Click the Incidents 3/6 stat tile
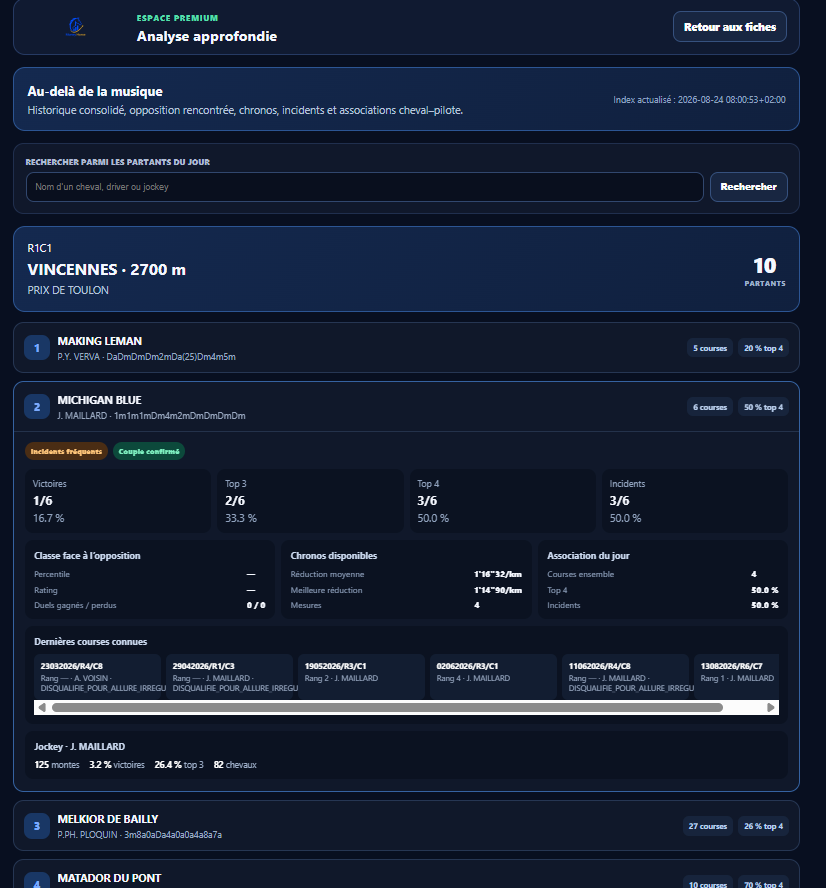The width and height of the screenshot is (826, 888). (695, 501)
